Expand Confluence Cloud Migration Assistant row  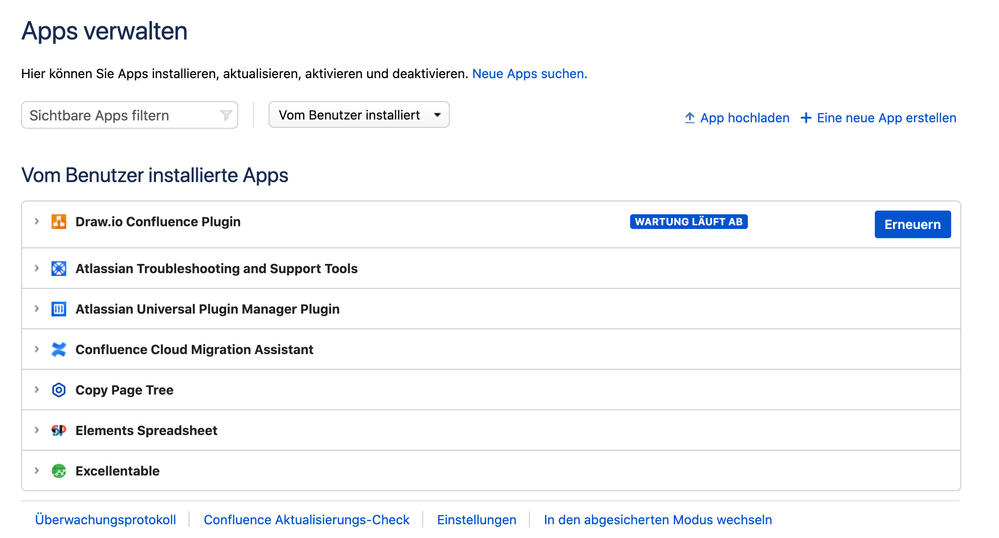click(36, 349)
